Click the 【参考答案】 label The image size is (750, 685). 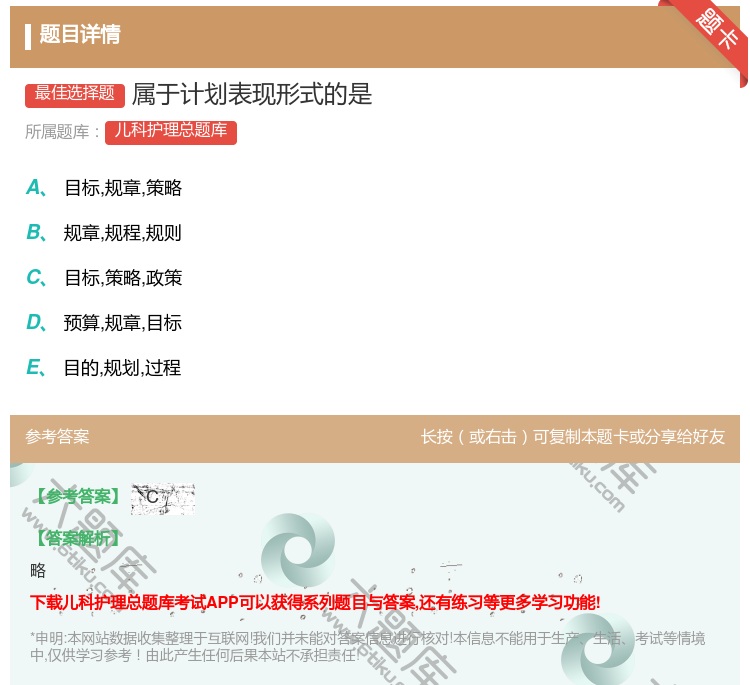pos(79,497)
